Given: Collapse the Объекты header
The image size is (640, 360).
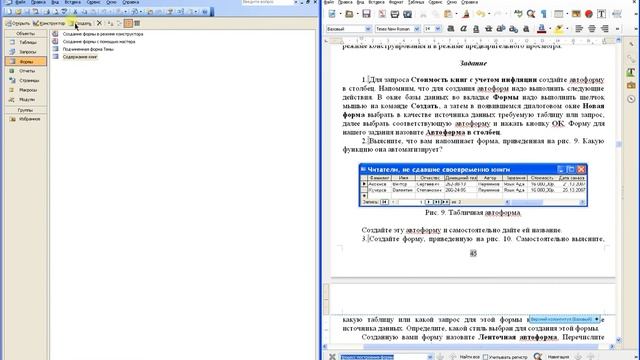Looking at the screenshot, I should [26, 33].
